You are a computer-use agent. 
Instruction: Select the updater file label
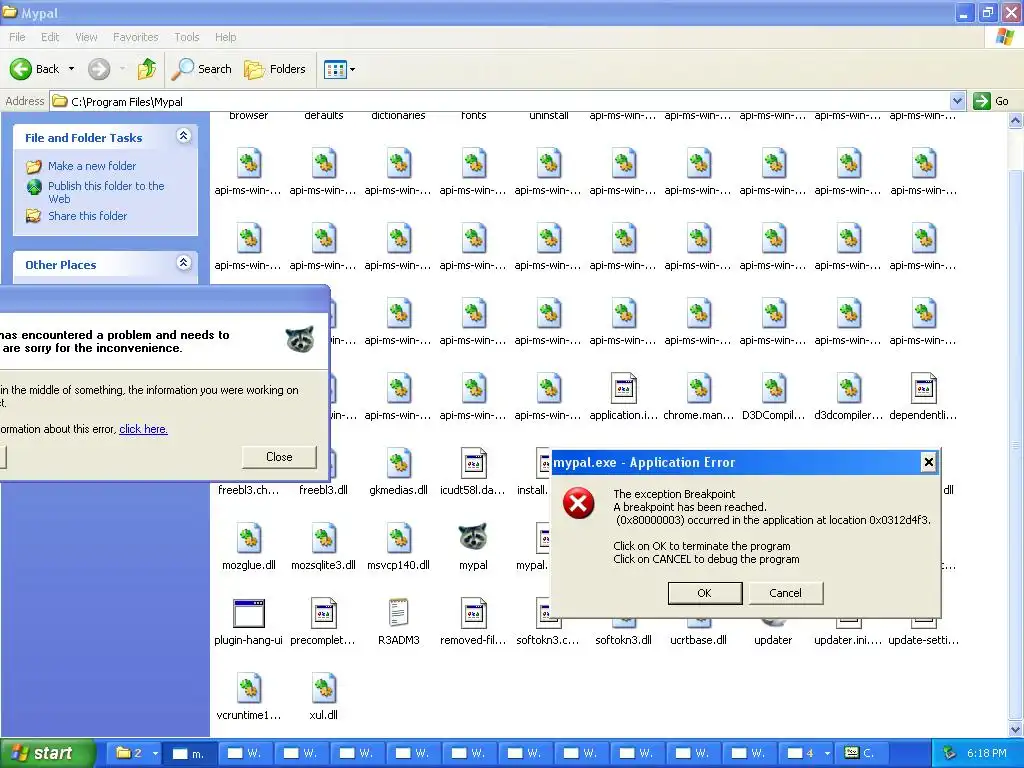point(773,640)
